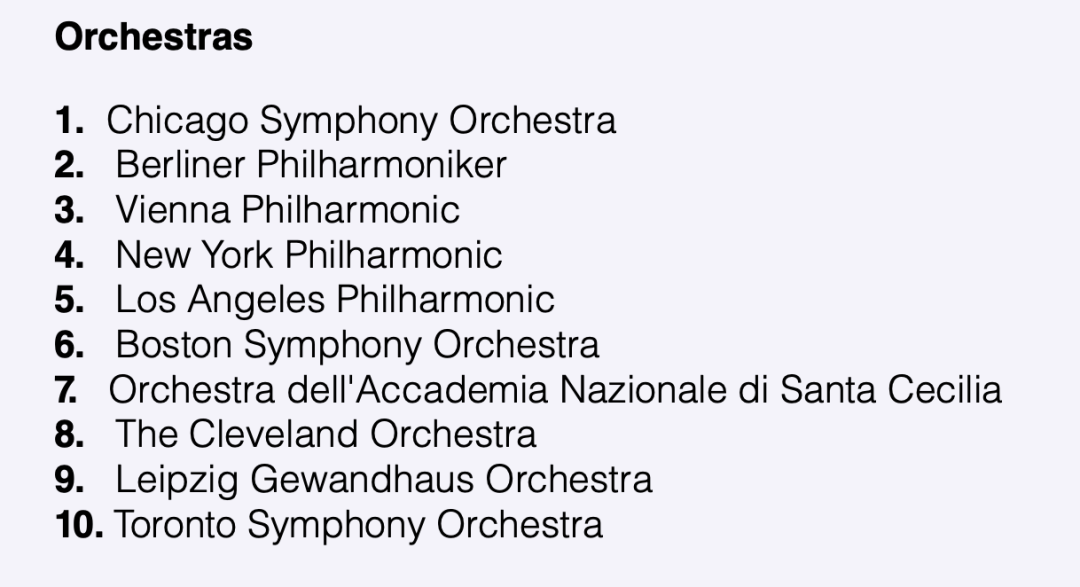Click the number 10 list marker
This screenshot has width=1080, height=587.
coord(78,524)
